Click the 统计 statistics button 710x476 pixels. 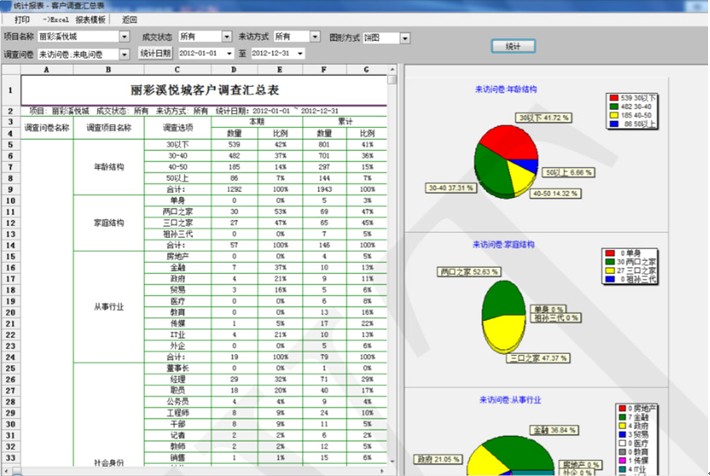tap(513, 46)
